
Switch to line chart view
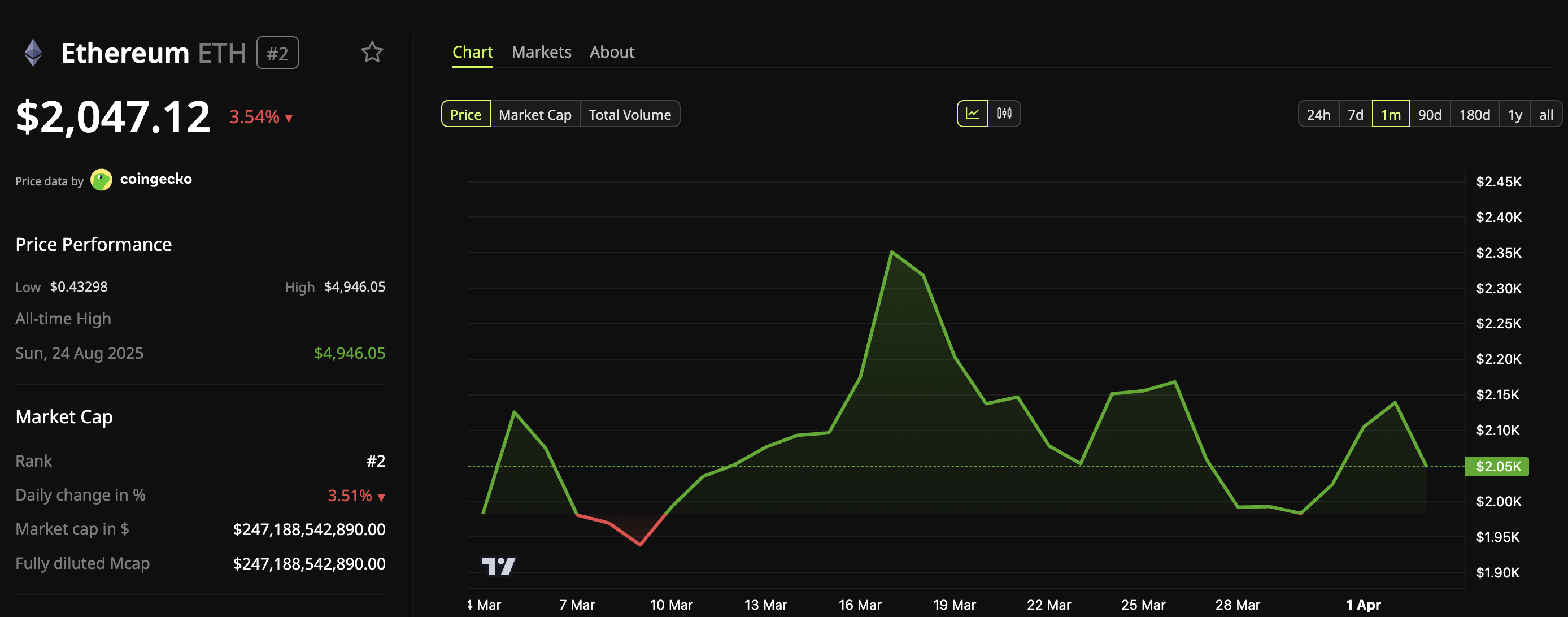[x=972, y=114]
